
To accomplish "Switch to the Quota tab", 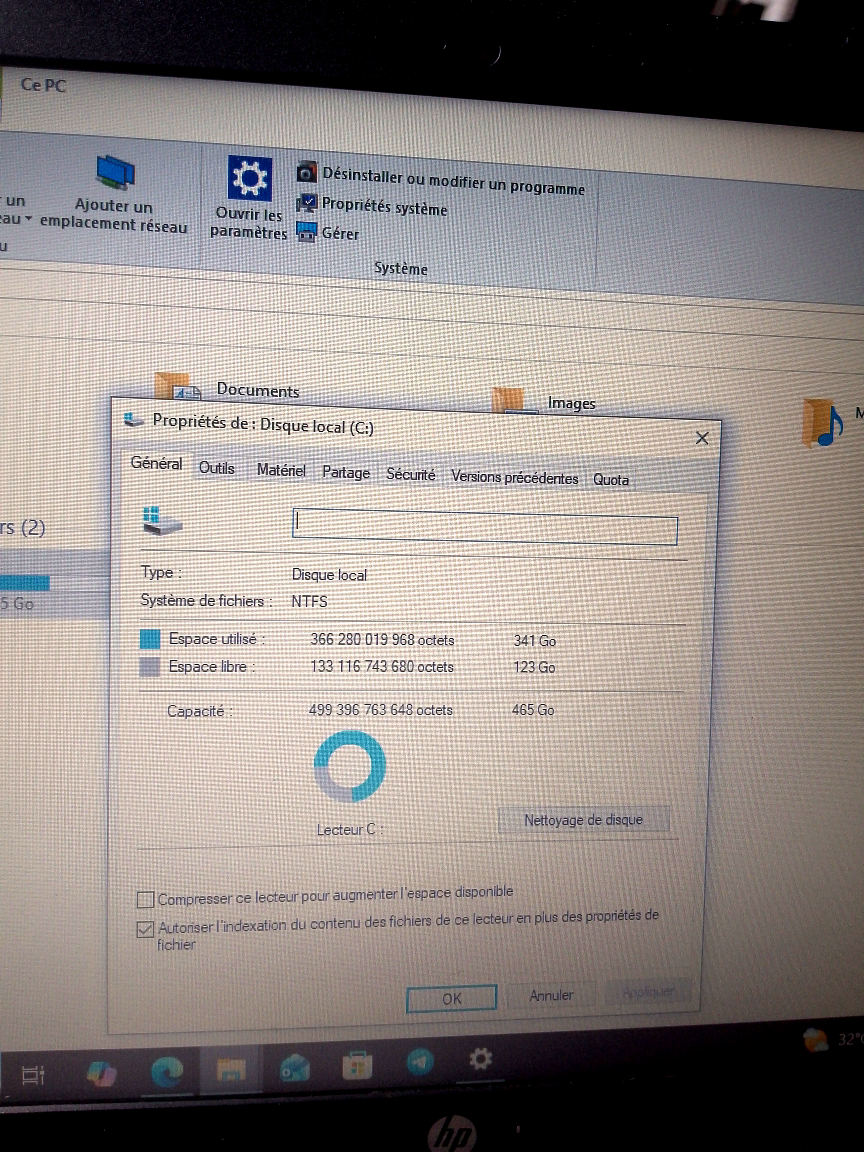I will (x=611, y=480).
